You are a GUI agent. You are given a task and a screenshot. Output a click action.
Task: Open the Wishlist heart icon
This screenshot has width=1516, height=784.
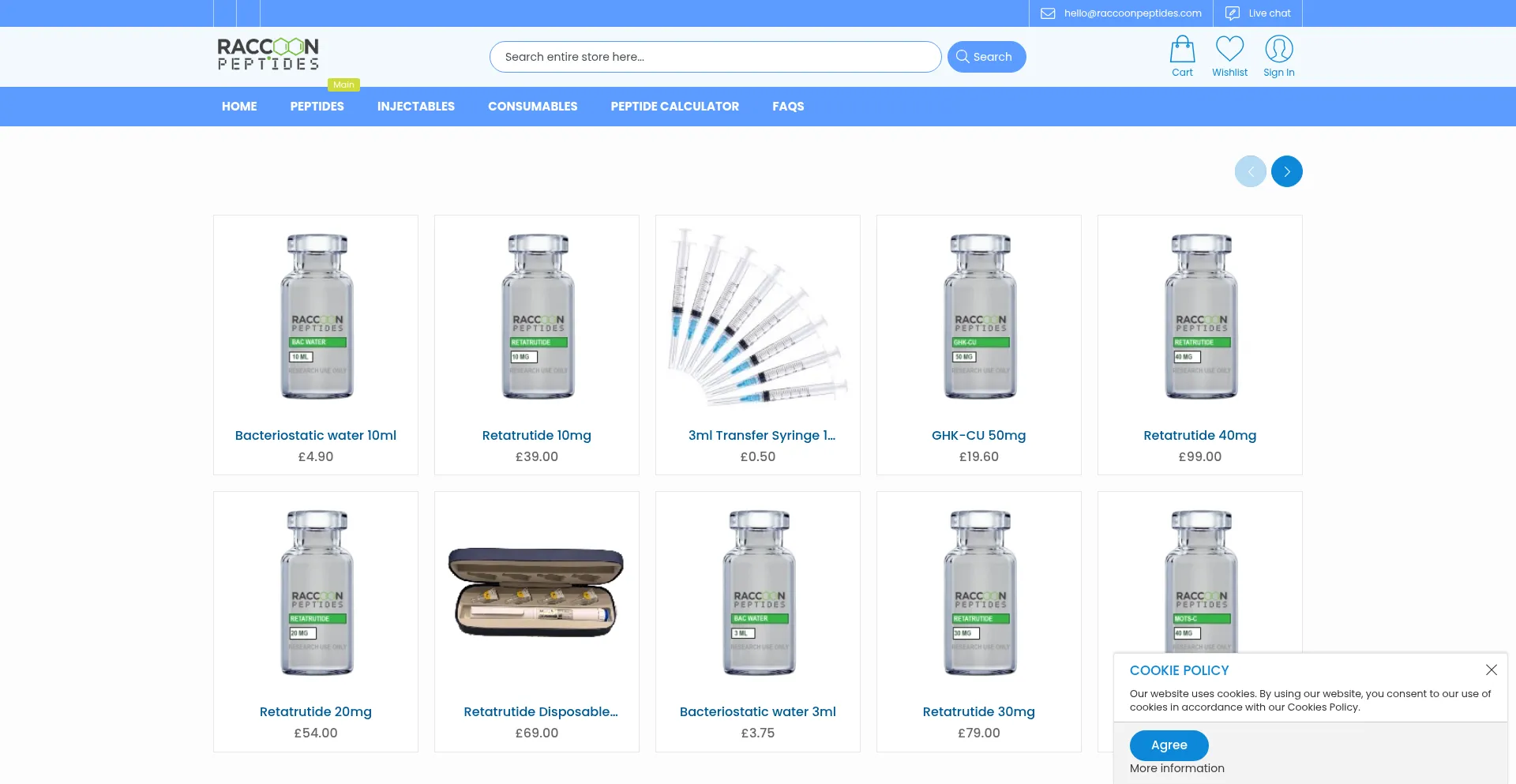pyautogui.click(x=1229, y=49)
